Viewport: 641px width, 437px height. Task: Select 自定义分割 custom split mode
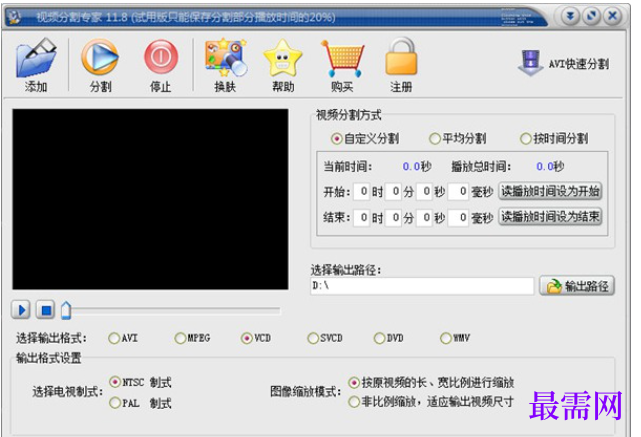point(365,139)
